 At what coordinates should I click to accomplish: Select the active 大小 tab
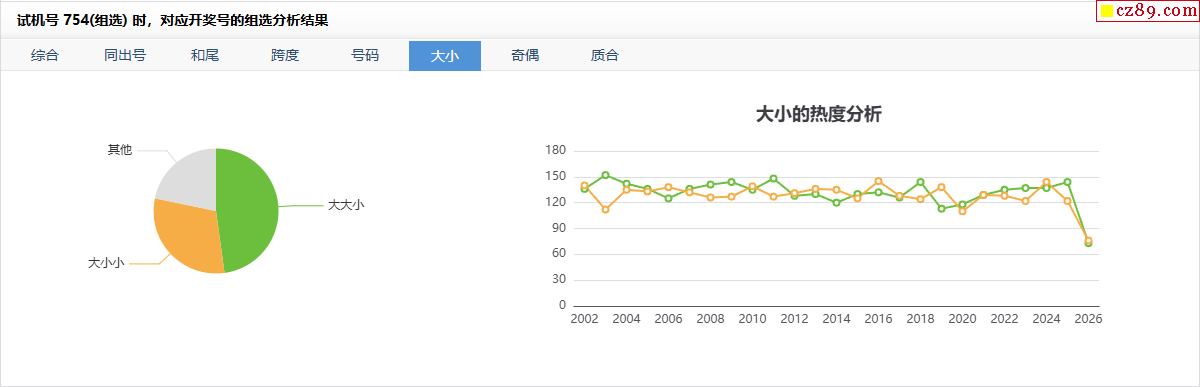tap(445, 56)
